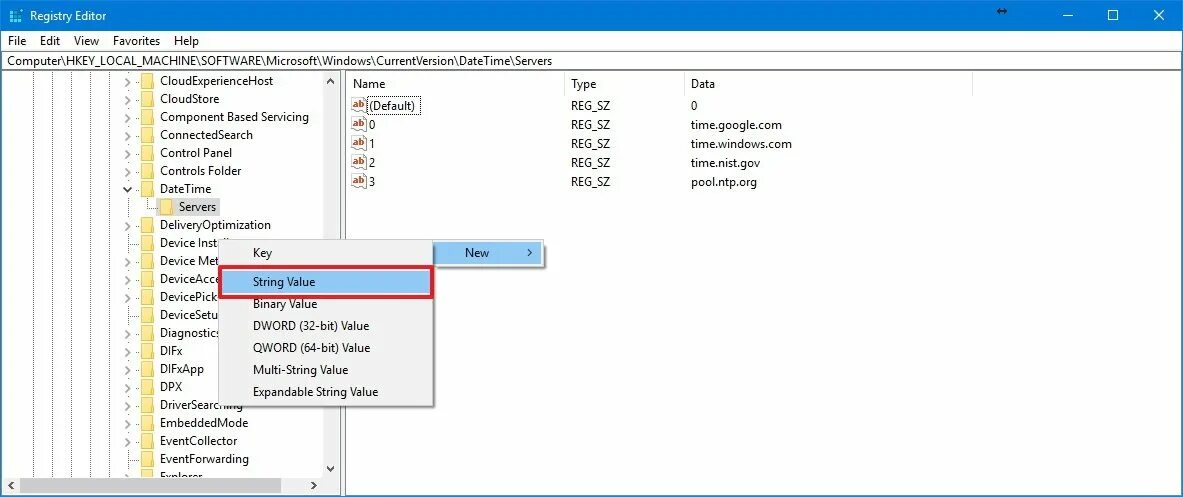This screenshot has width=1183, height=497.
Task: Click the Servers folder icon
Action: click(166, 207)
